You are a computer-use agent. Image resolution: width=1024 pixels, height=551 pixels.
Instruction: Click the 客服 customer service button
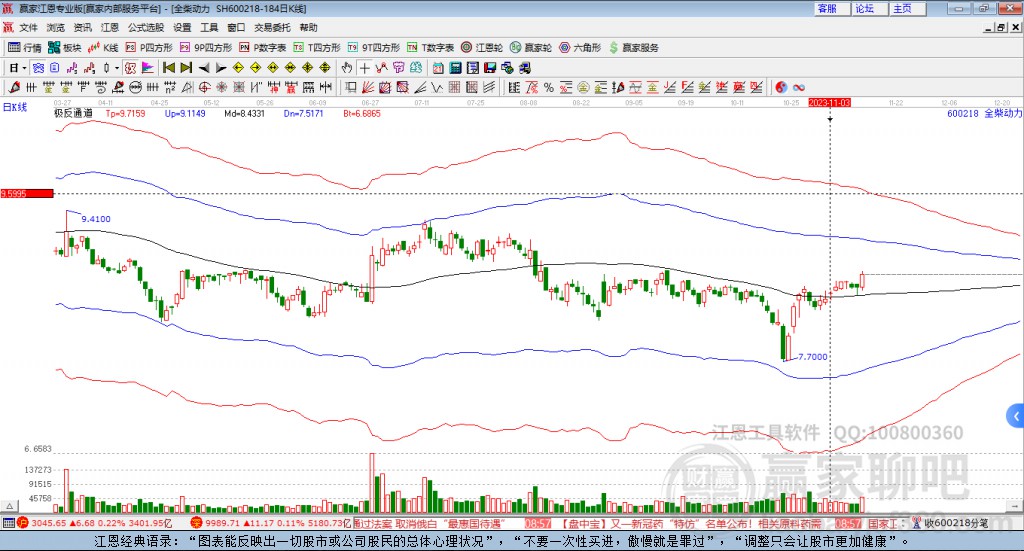pyautogui.click(x=827, y=8)
